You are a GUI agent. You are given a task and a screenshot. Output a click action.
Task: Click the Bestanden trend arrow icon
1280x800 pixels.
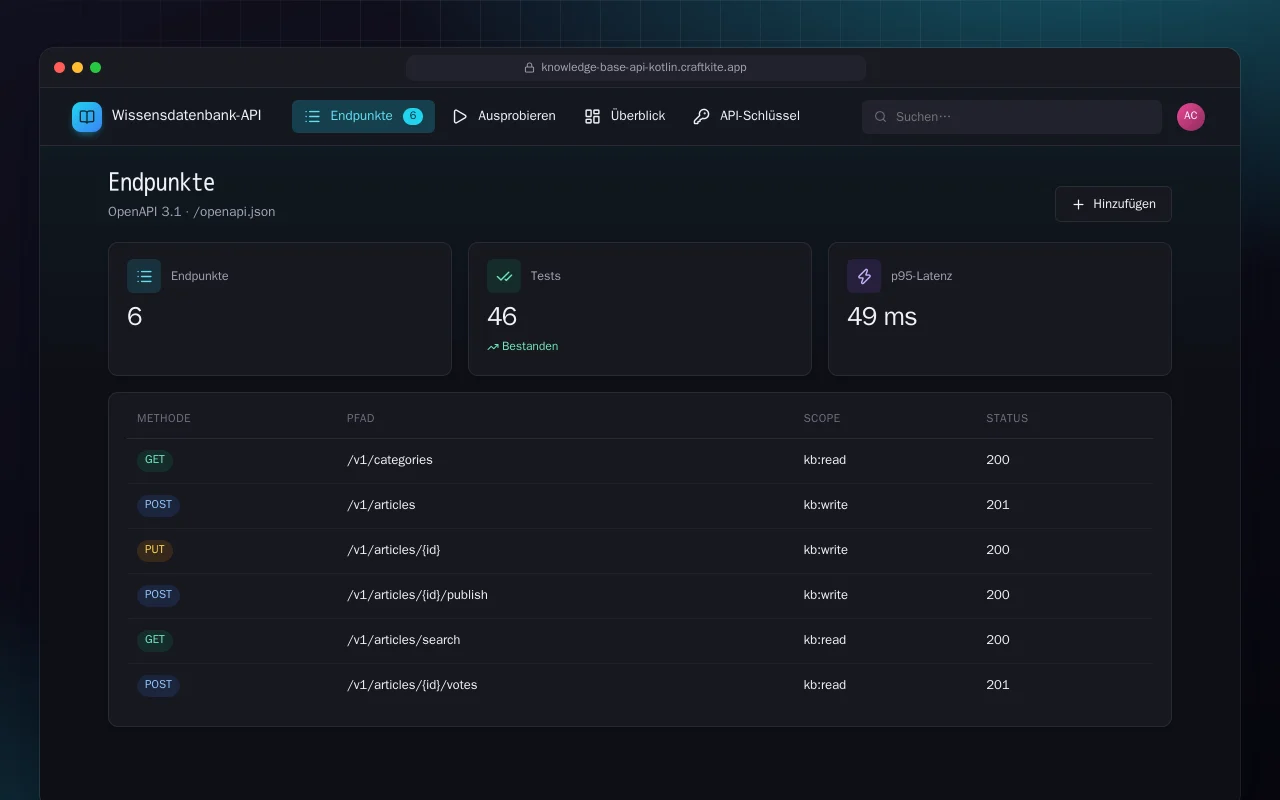(x=493, y=347)
